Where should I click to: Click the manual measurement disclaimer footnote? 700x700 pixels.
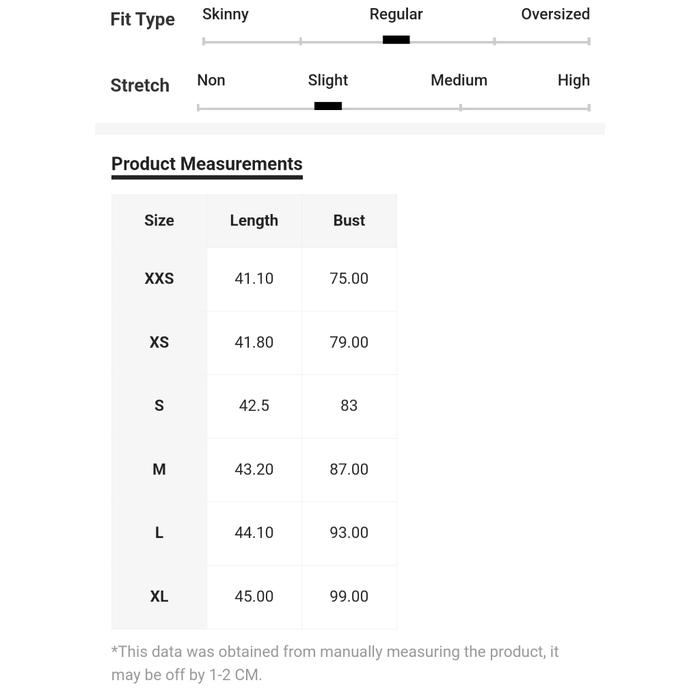(335, 663)
